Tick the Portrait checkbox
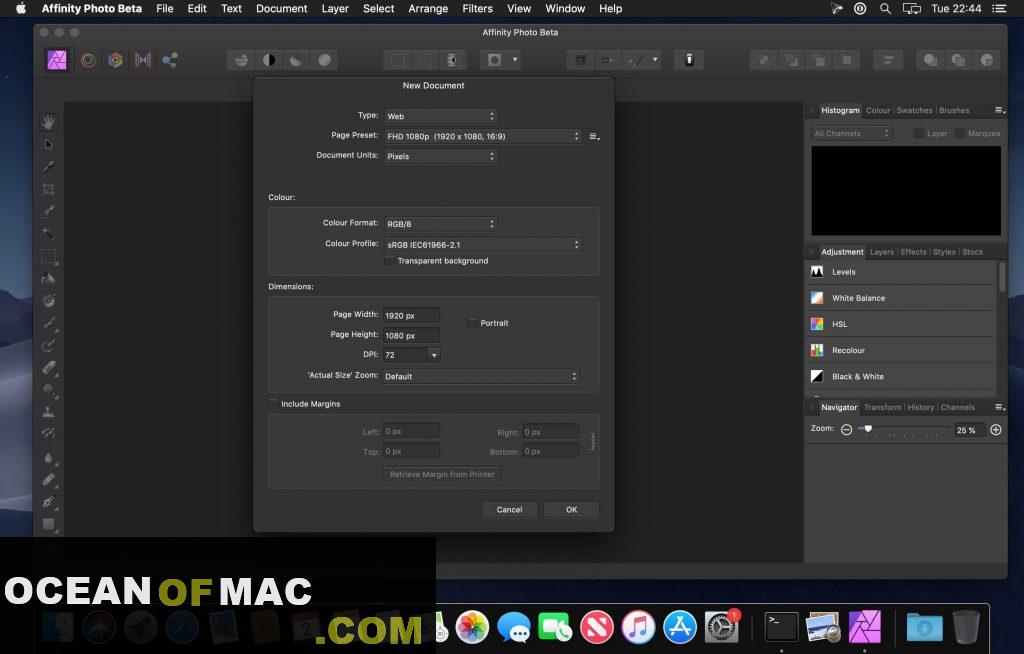The width and height of the screenshot is (1024, 654). pyautogui.click(x=472, y=323)
